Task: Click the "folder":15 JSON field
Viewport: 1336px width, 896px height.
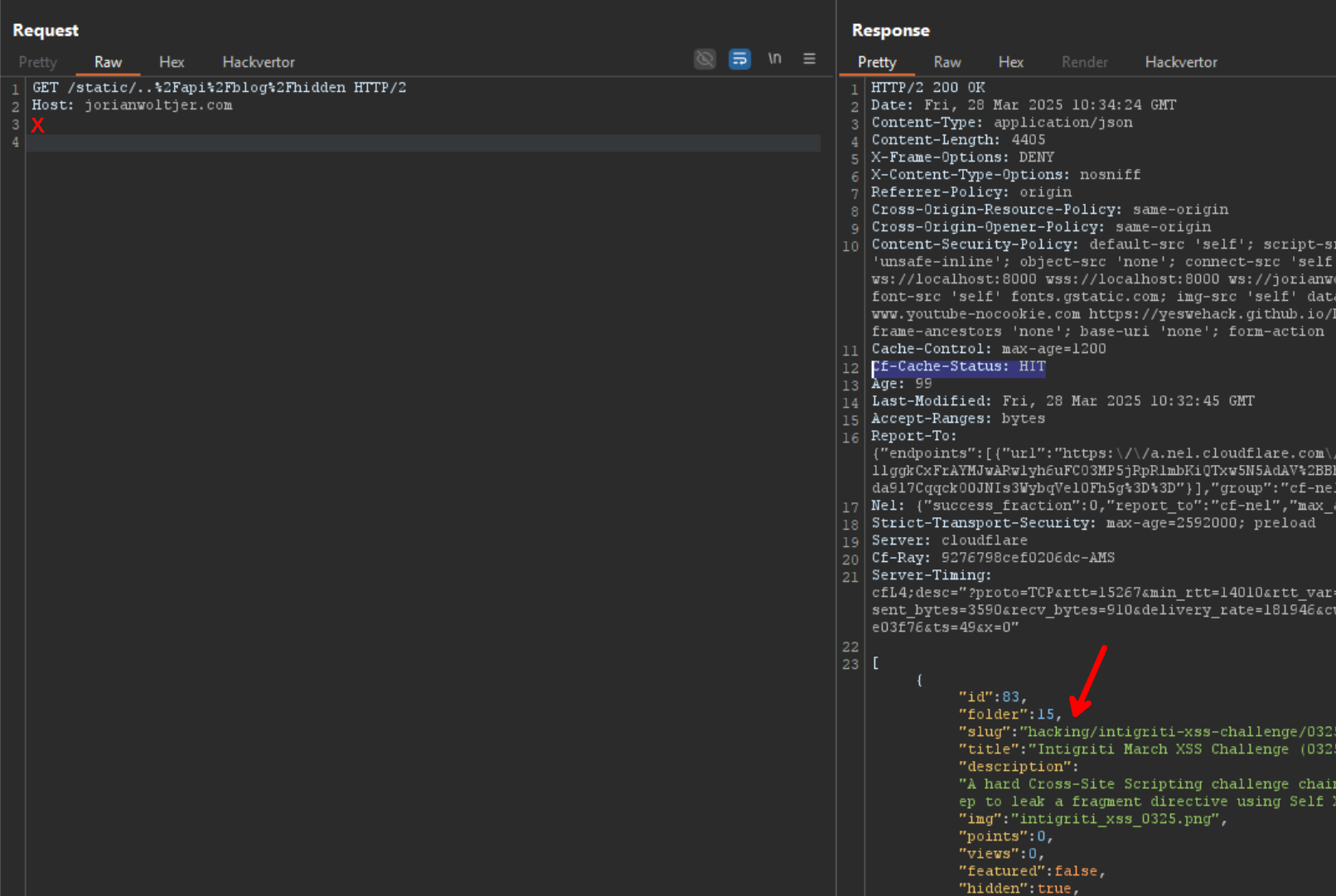Action: [1010, 714]
